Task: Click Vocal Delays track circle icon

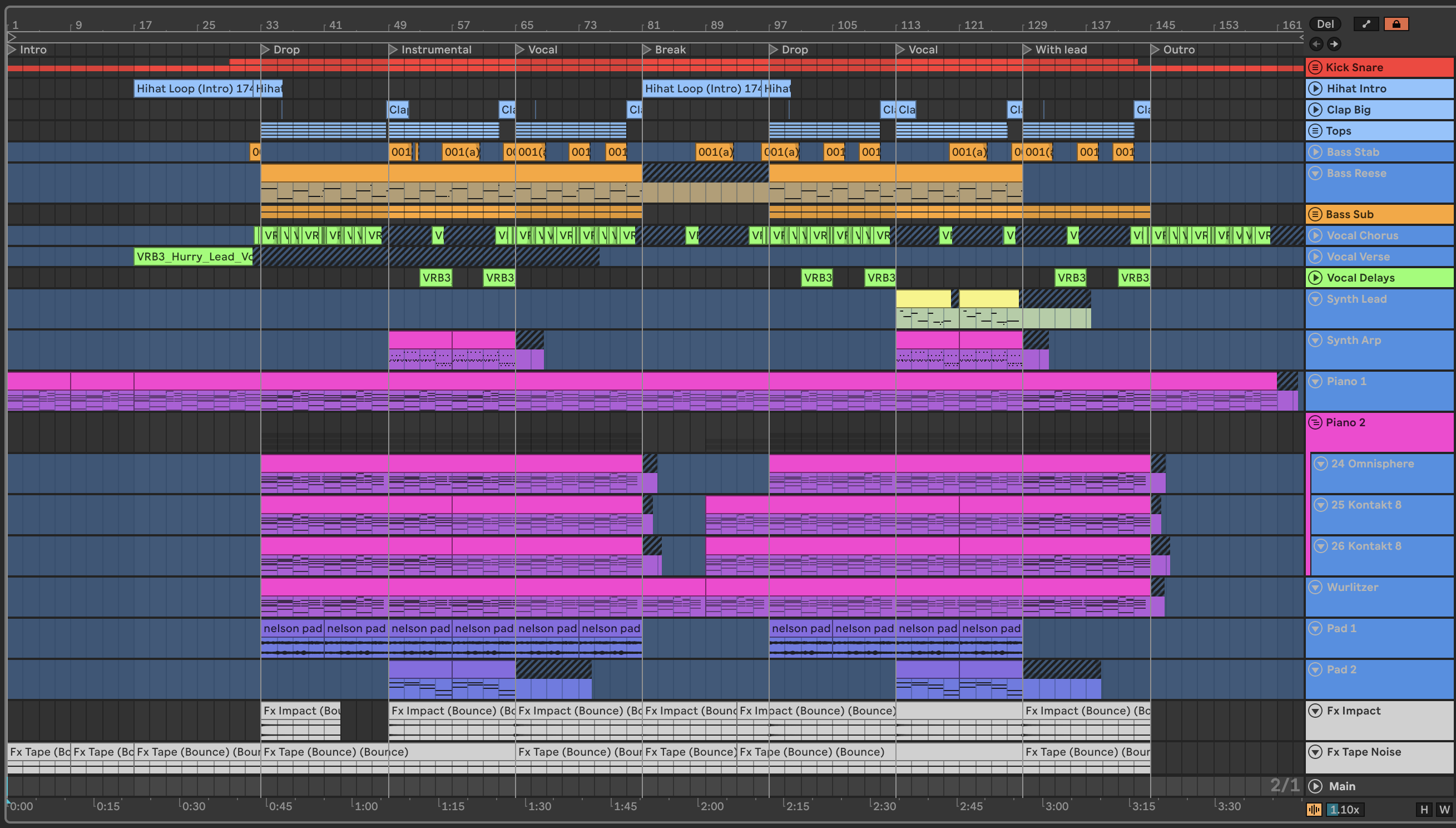Action: click(x=1315, y=278)
